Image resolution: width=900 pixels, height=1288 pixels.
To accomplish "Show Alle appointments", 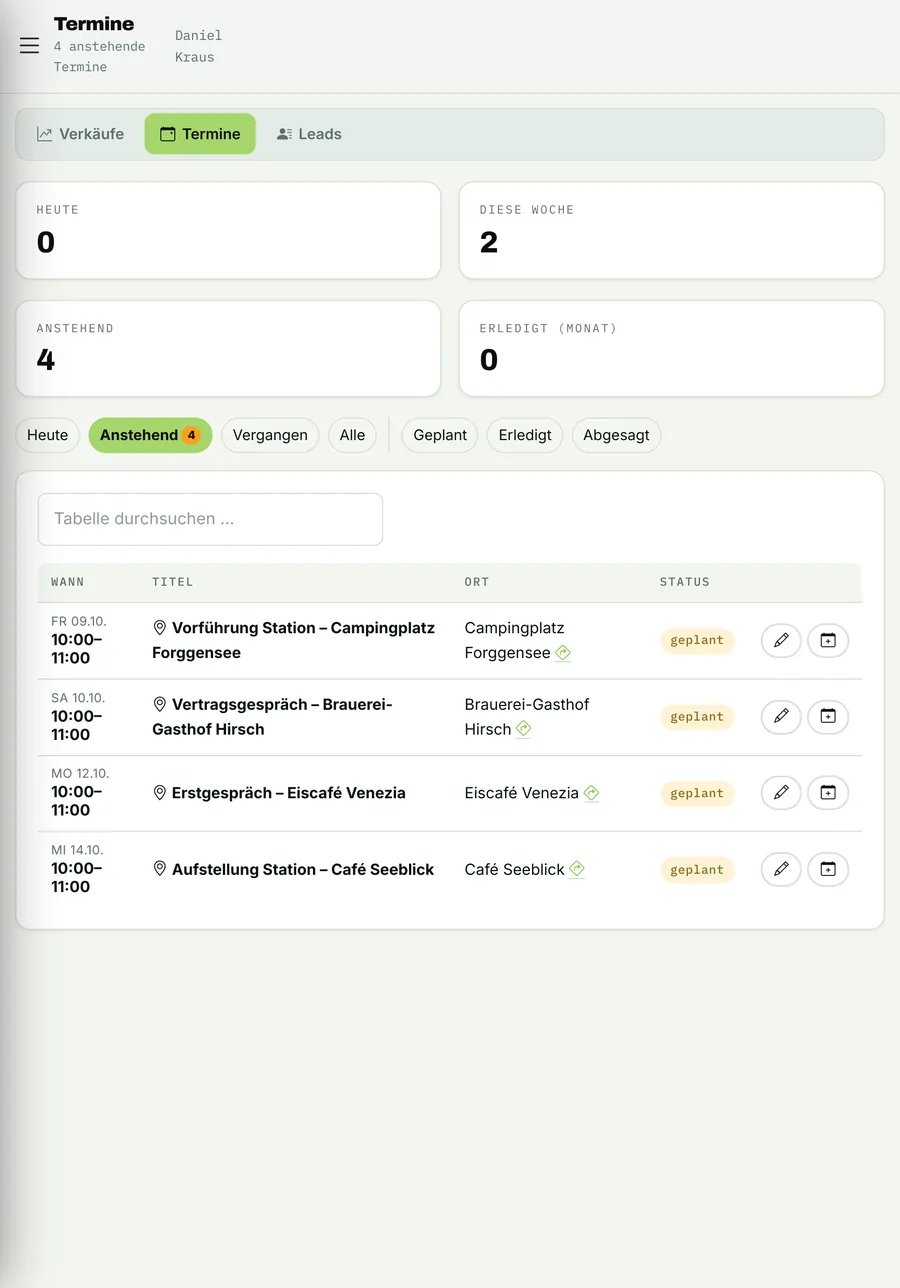I will (x=352, y=435).
